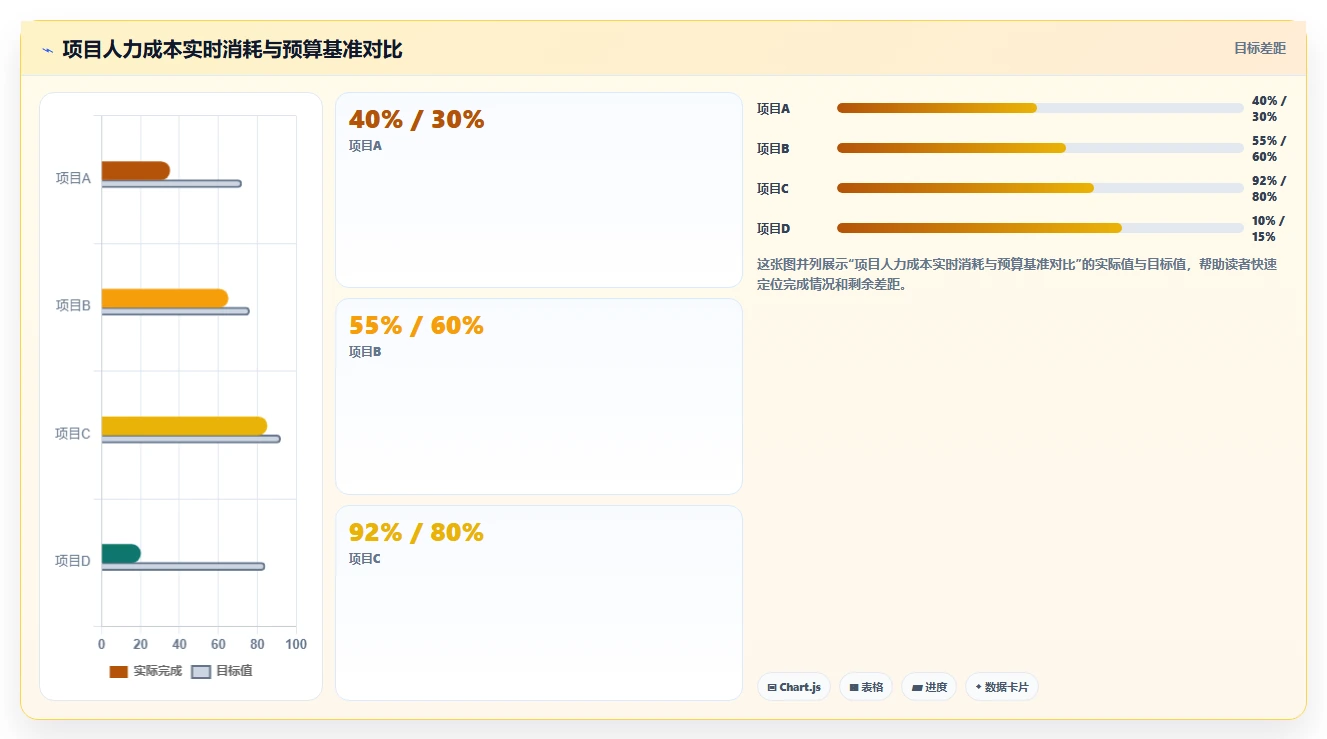
Task: Click the Chart.js tag chip
Action: (x=794, y=687)
